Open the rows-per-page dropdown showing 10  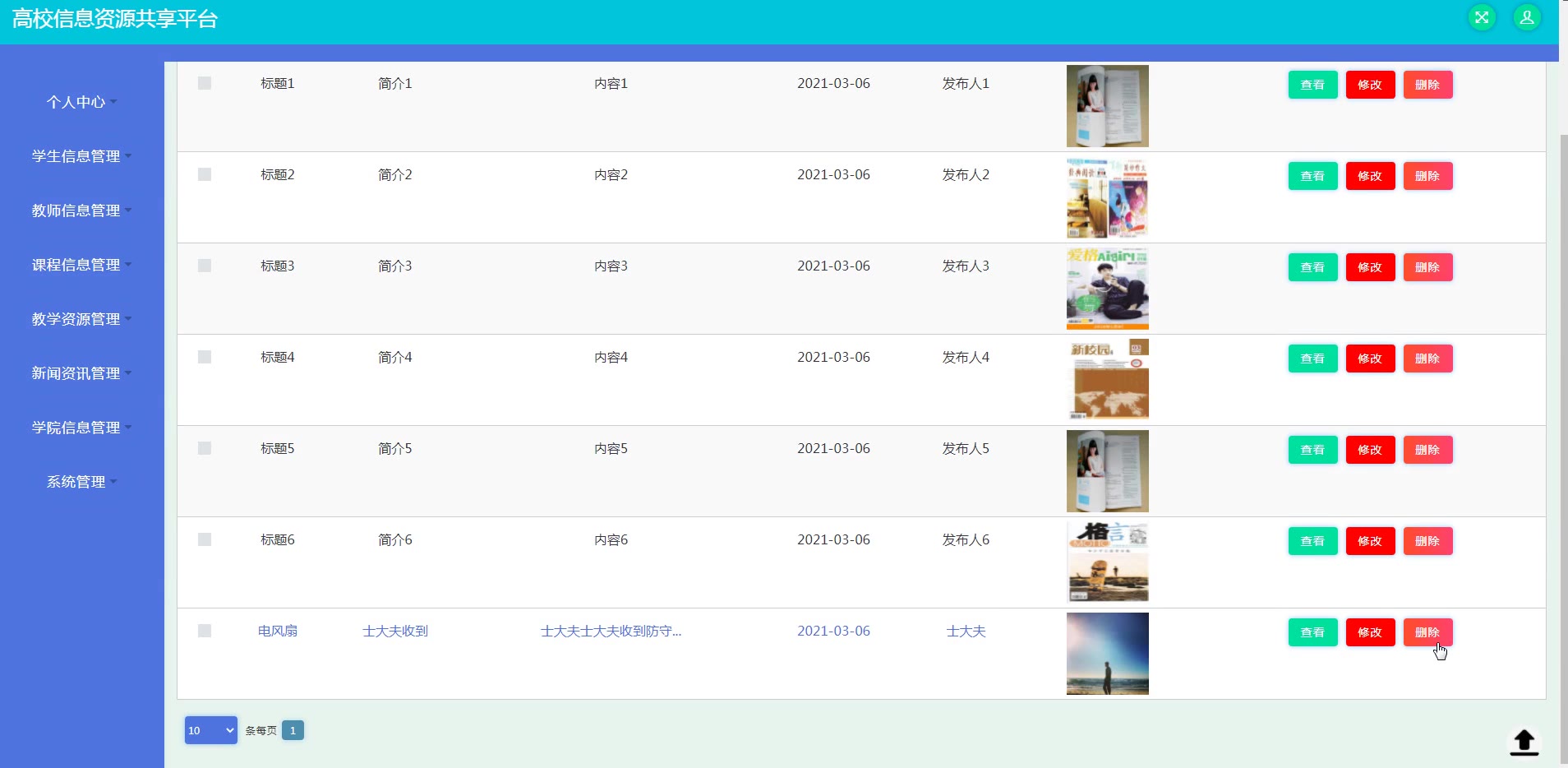tap(211, 730)
